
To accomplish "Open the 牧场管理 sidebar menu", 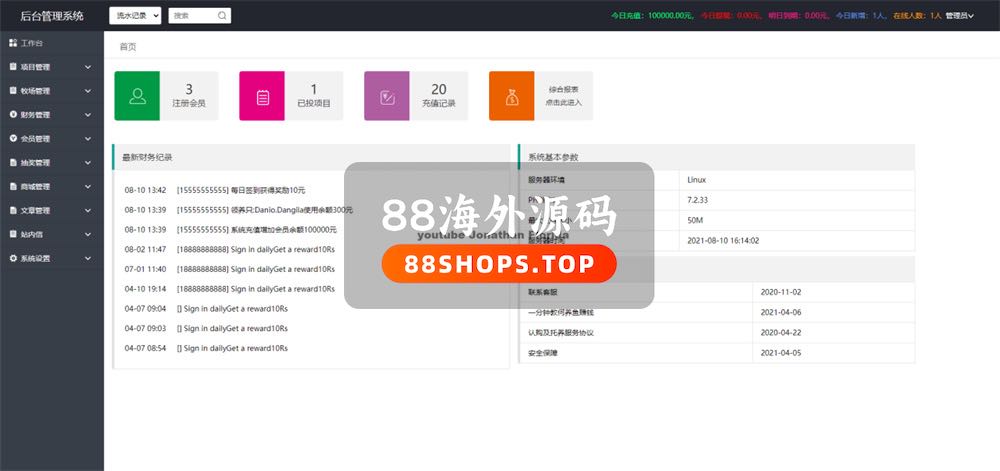I will pyautogui.click(x=36, y=91).
